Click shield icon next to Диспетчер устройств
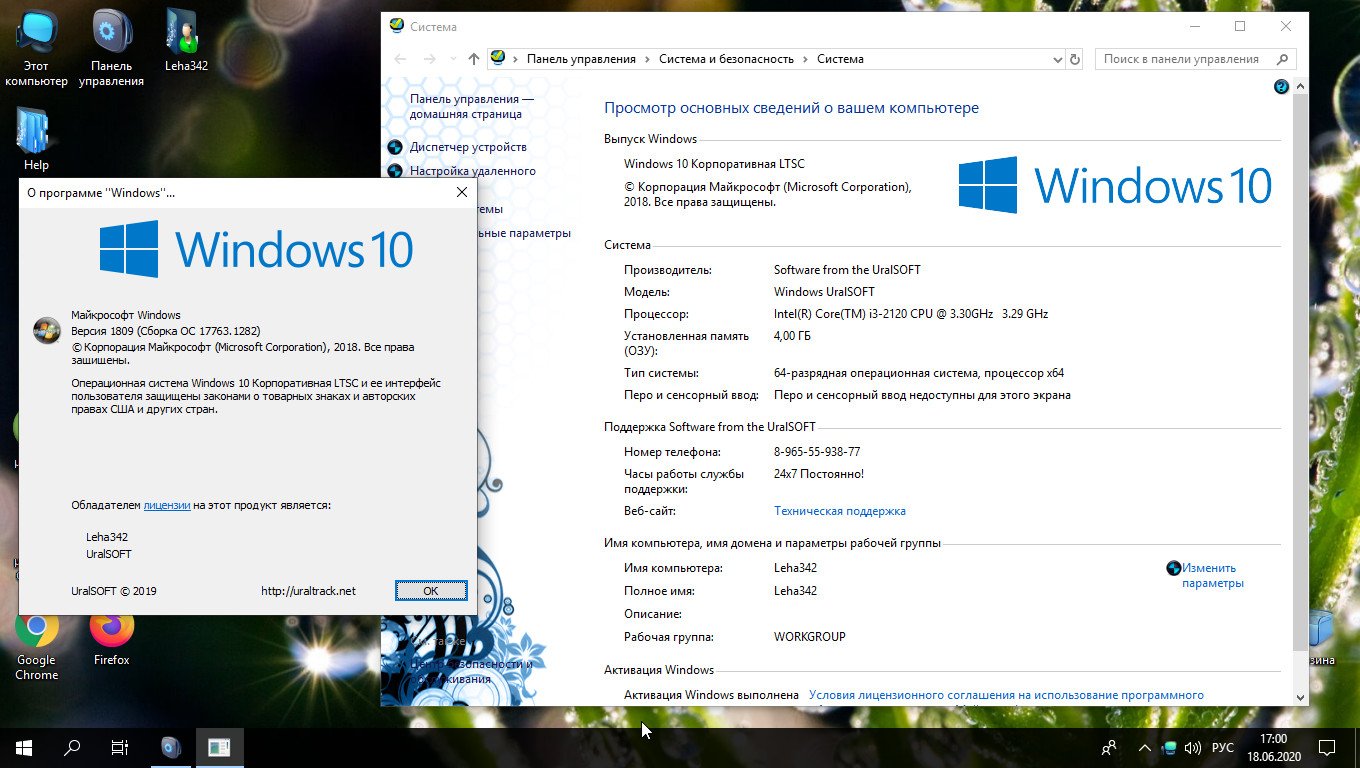Image resolution: width=1360 pixels, height=768 pixels. (394, 147)
